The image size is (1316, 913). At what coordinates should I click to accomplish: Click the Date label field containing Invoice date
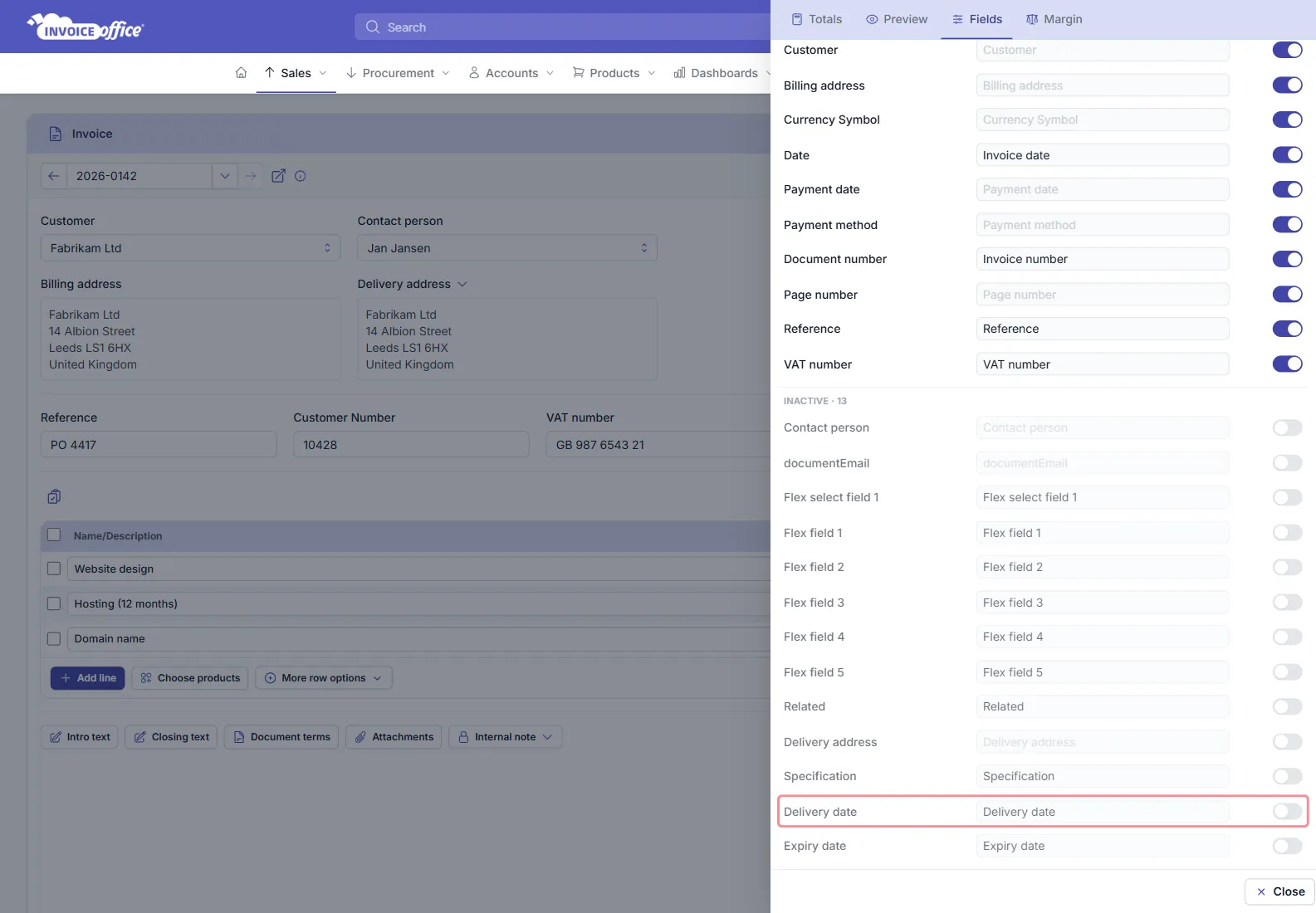click(x=1103, y=155)
